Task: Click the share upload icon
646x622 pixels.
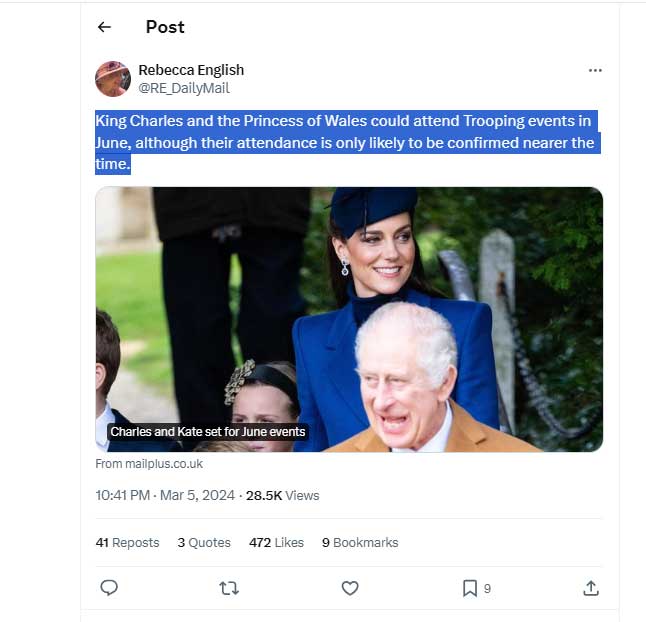Action: pos(590,588)
